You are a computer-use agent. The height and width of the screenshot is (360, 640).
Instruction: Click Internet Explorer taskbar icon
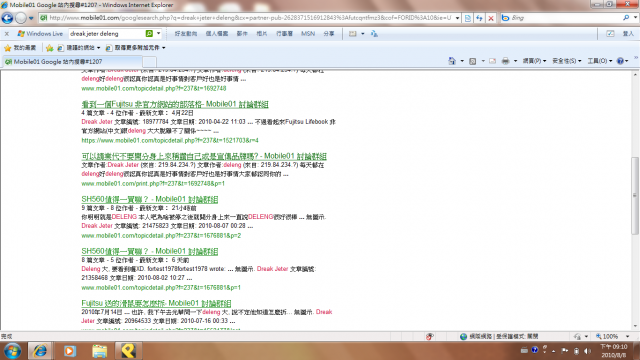point(40,351)
